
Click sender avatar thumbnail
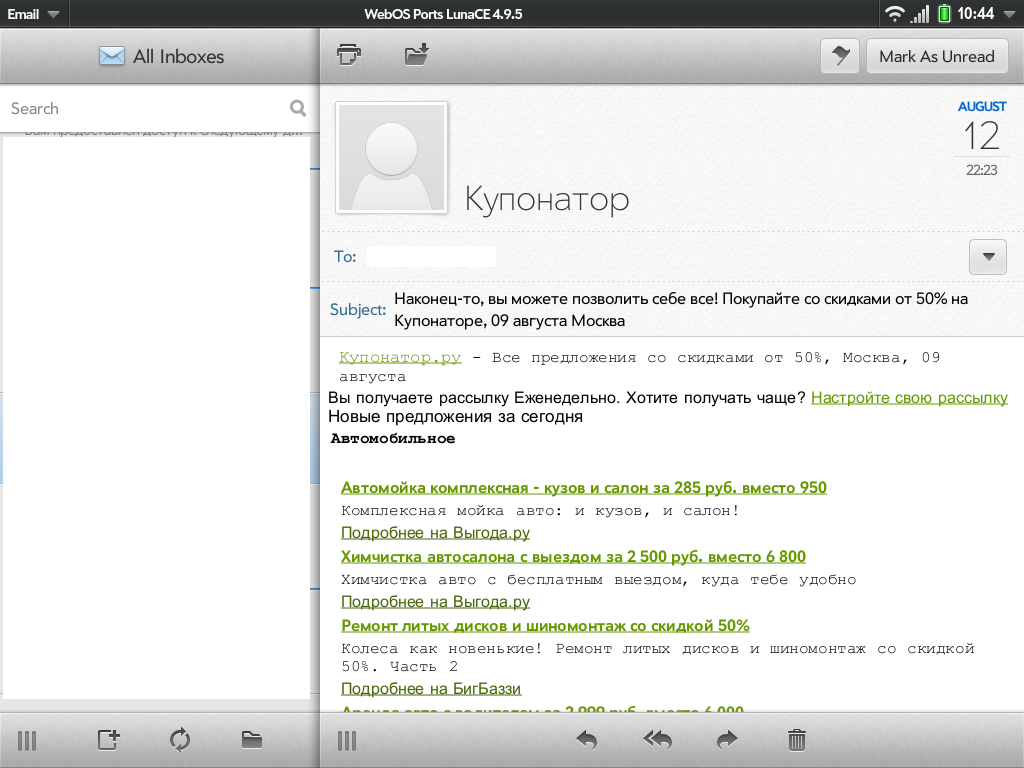click(x=392, y=158)
